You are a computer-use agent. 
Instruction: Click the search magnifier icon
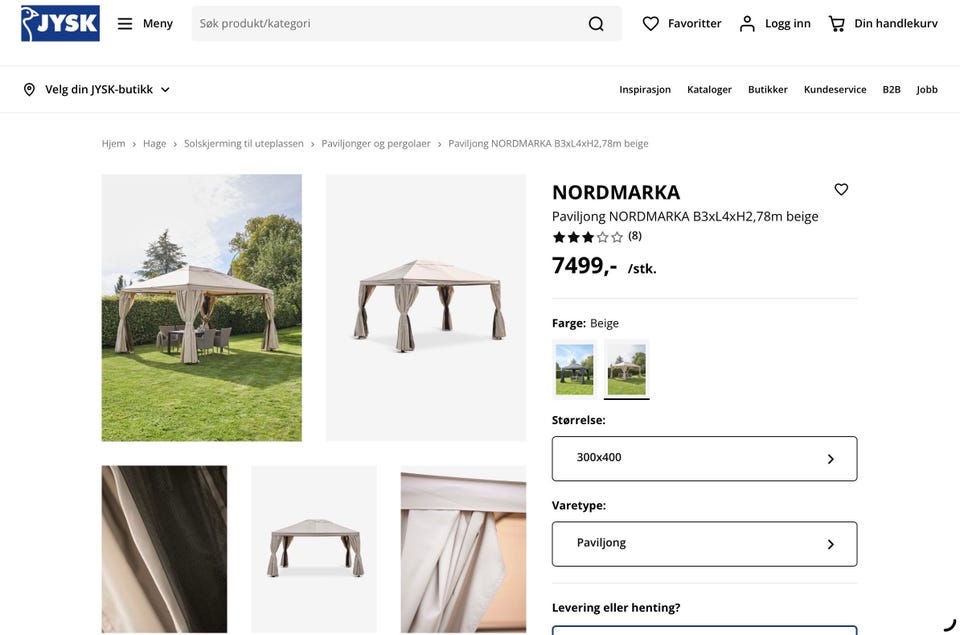point(596,23)
